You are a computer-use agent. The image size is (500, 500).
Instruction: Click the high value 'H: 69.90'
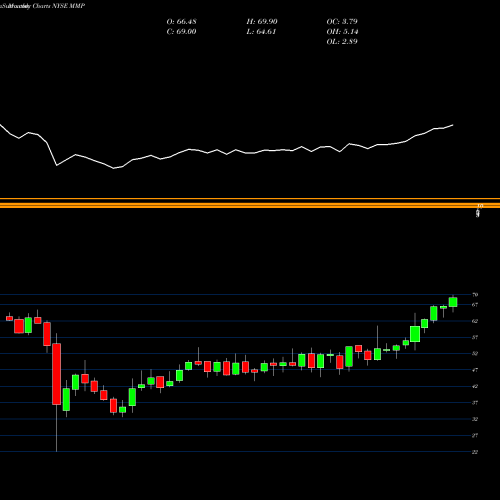tap(262, 22)
